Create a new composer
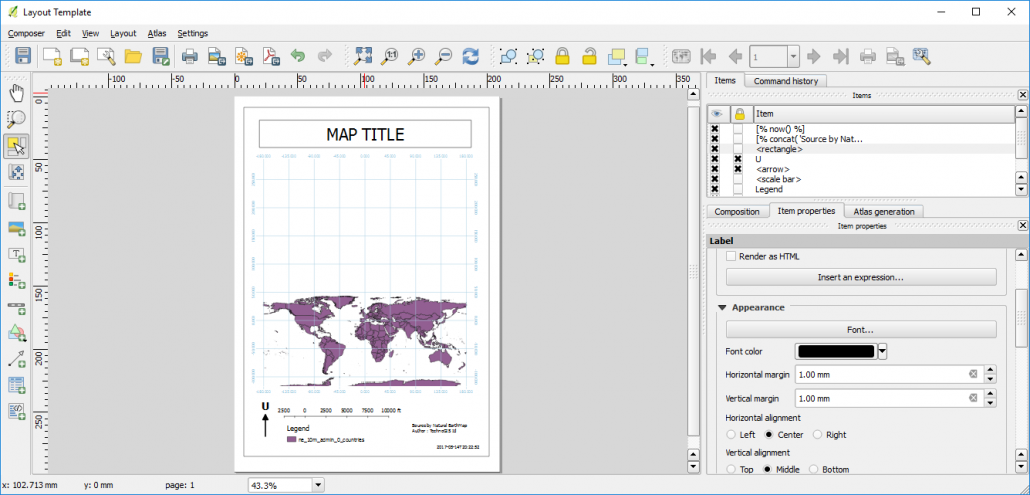 point(52,56)
